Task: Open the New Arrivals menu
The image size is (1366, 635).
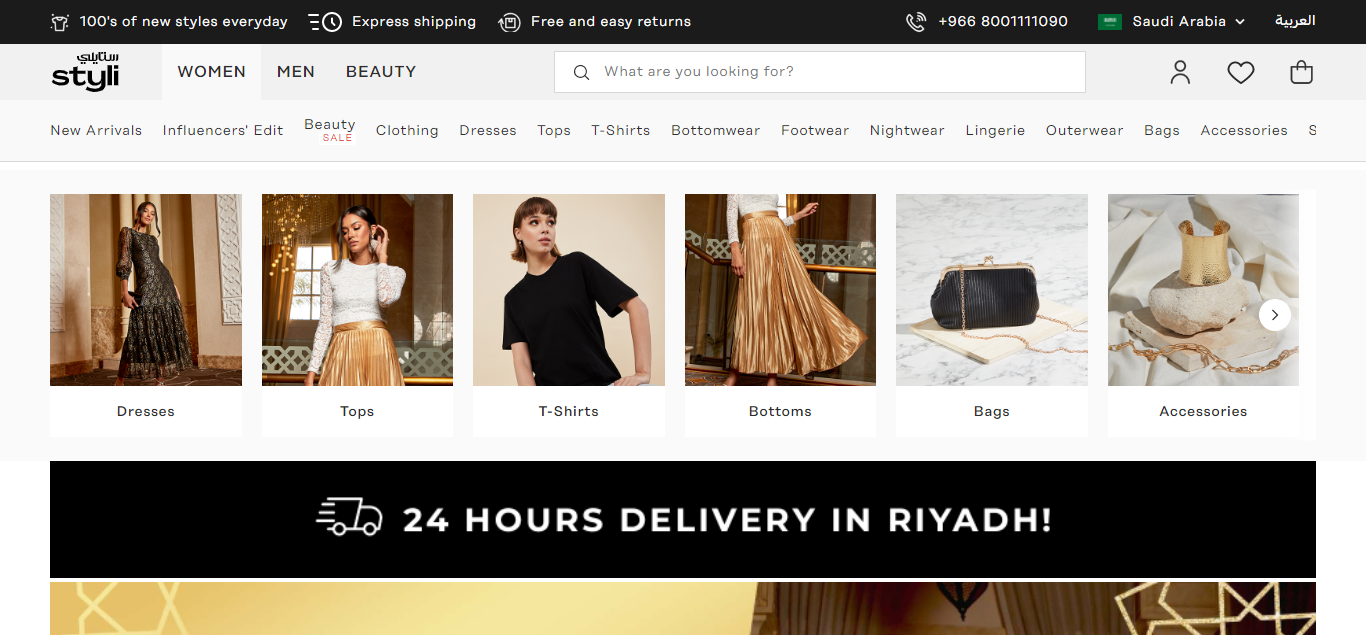Action: [96, 130]
